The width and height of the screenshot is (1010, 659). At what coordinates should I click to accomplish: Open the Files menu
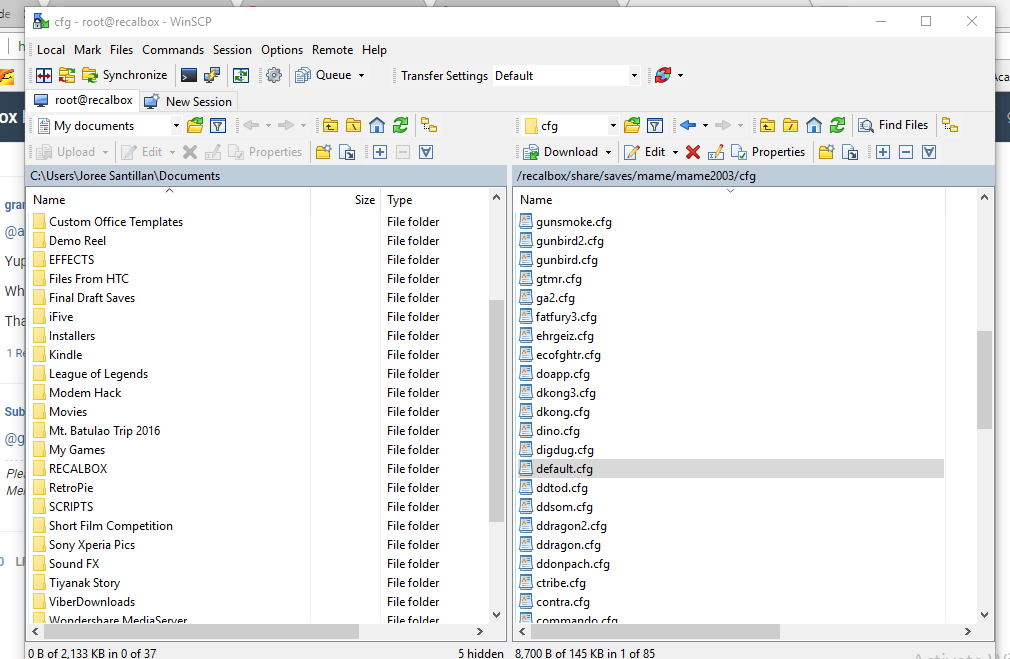(121, 50)
